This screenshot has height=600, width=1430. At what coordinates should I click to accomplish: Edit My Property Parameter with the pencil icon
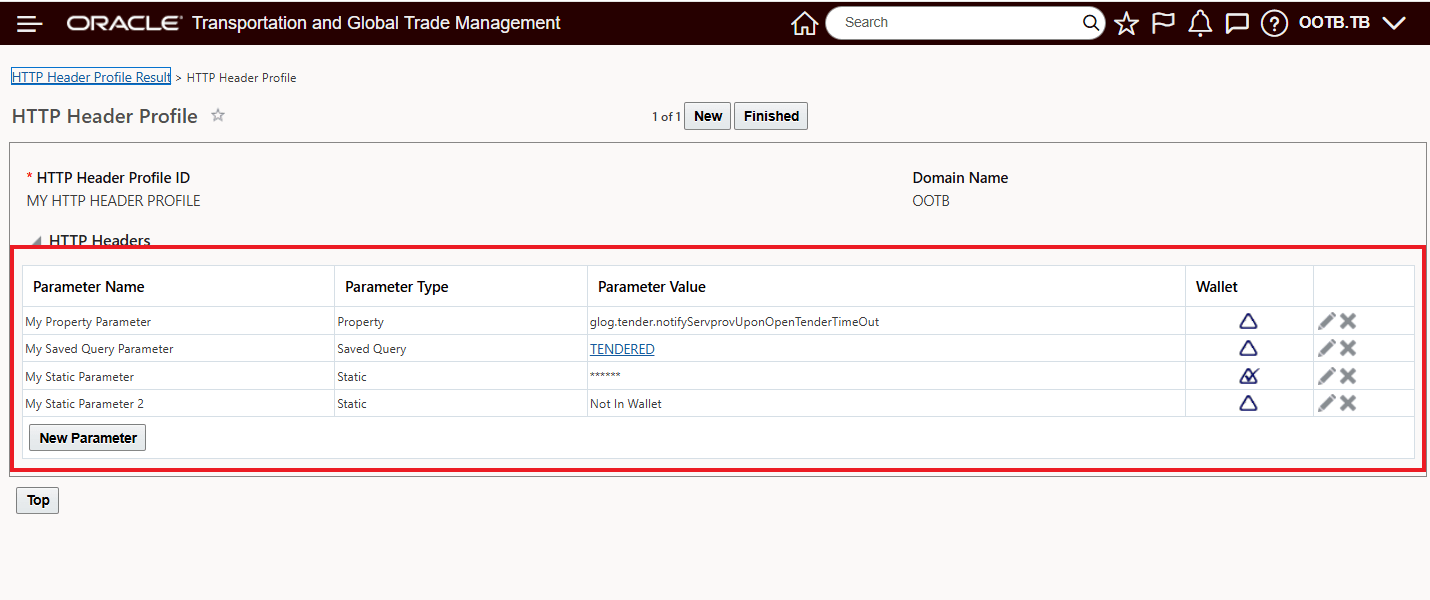[1327, 320]
